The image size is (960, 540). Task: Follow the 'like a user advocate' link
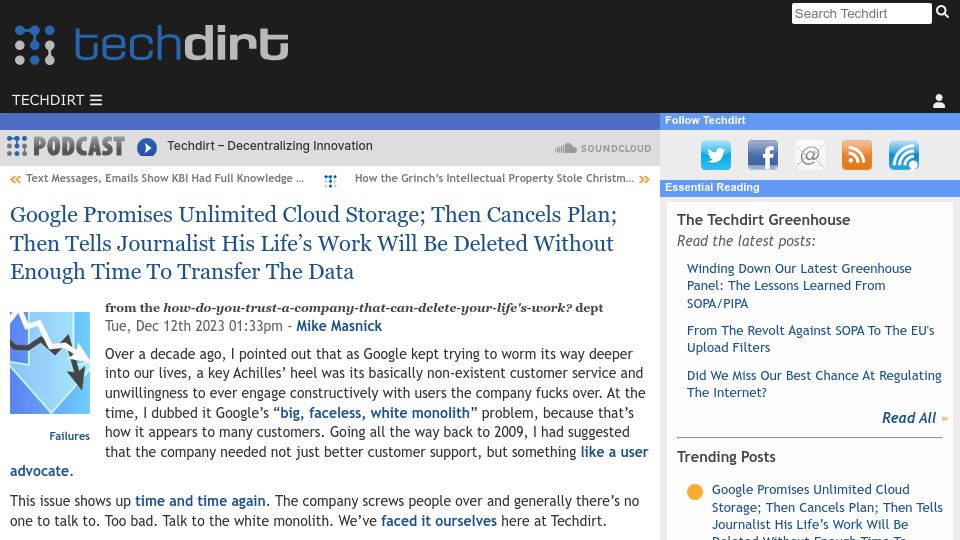click(614, 452)
